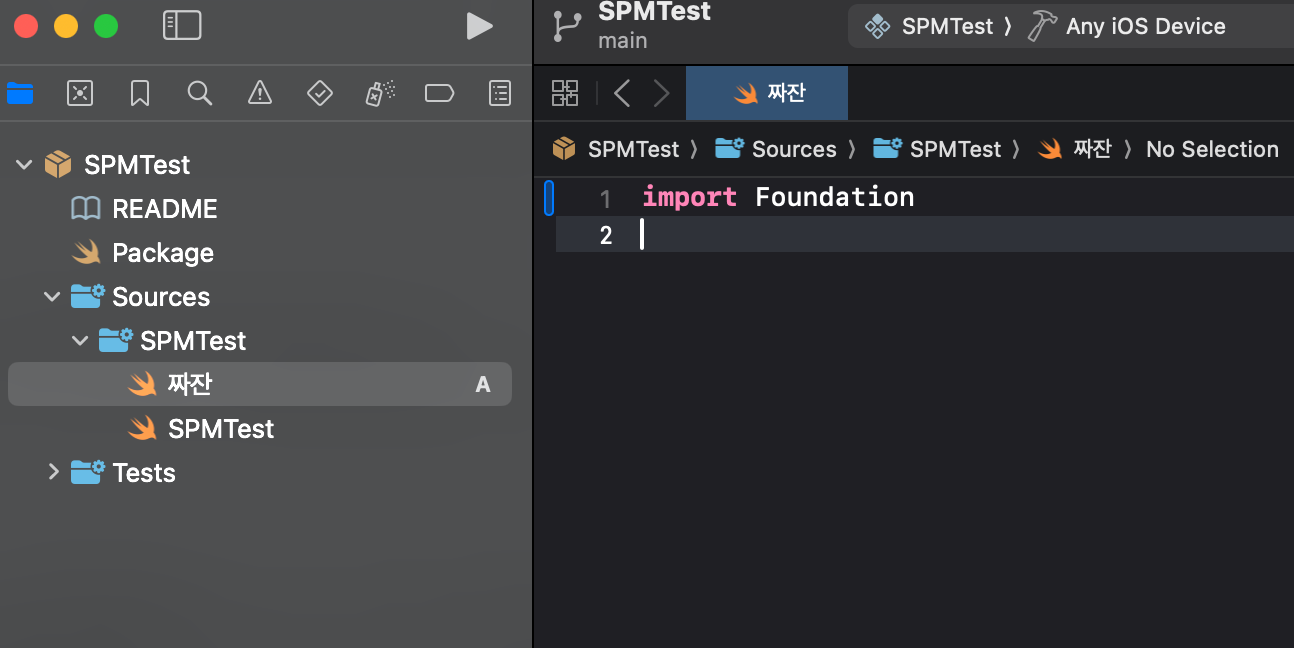Open the Bookmark navigator
Viewport: 1294px width, 648px height.
pyautogui.click(x=140, y=93)
